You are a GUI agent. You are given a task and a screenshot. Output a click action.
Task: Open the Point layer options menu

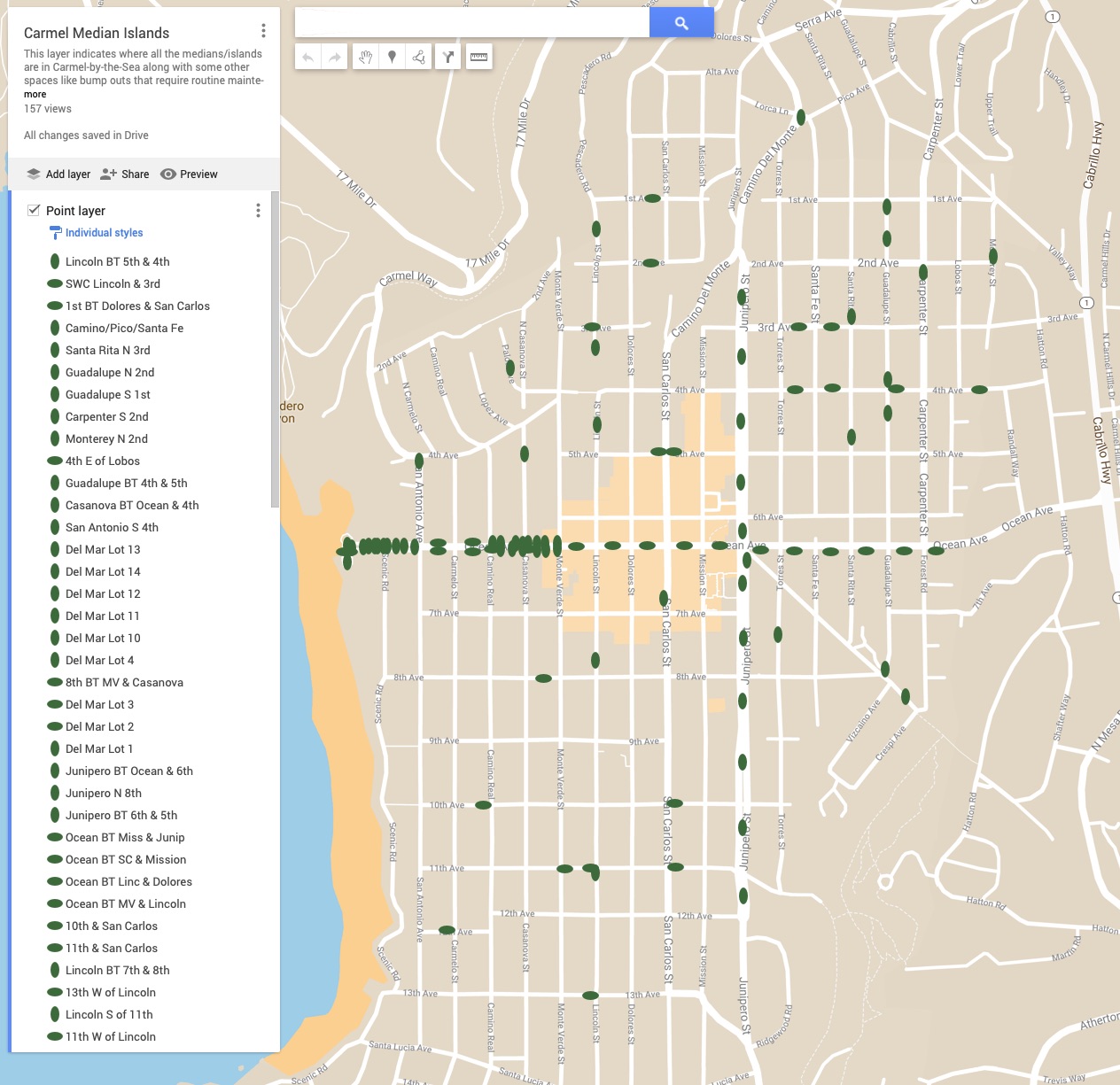click(258, 210)
